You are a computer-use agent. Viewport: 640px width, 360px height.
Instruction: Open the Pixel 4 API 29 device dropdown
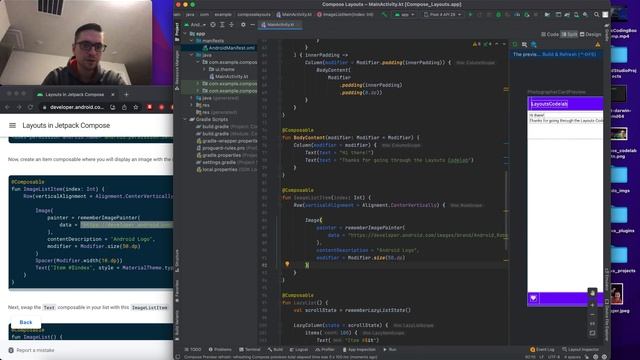442,14
